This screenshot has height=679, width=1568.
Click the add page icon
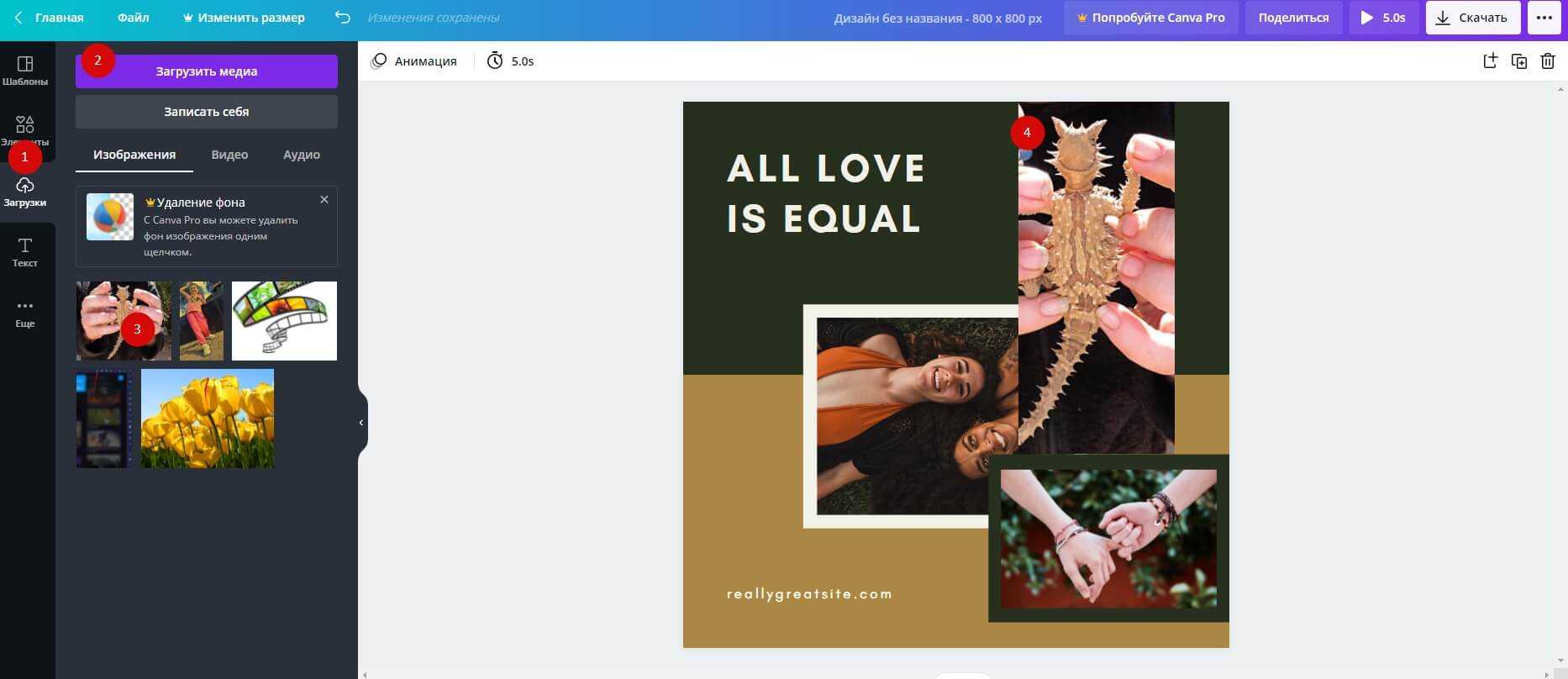(1490, 61)
